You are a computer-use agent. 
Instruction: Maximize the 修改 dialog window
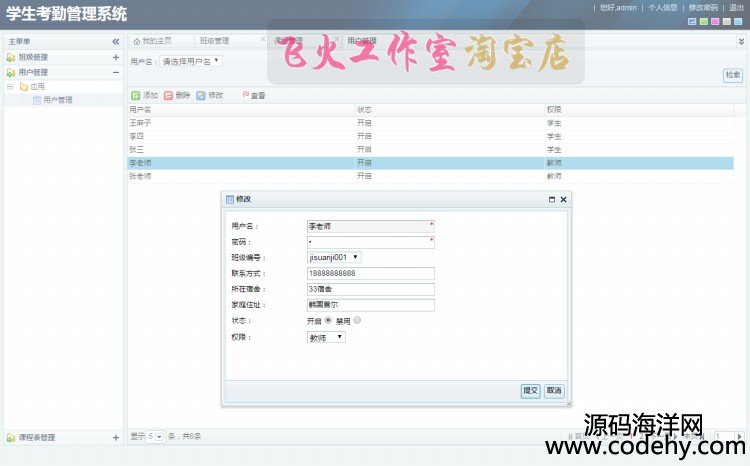[552, 200]
